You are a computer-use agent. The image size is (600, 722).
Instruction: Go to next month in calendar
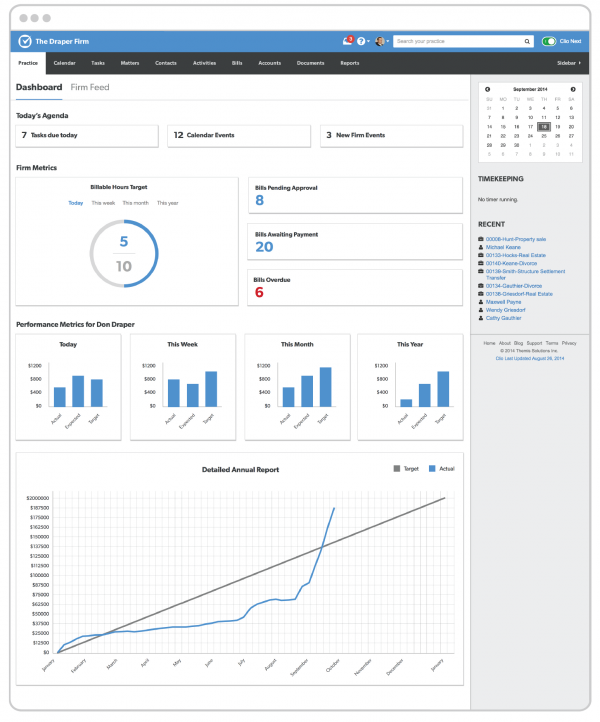pos(573,89)
